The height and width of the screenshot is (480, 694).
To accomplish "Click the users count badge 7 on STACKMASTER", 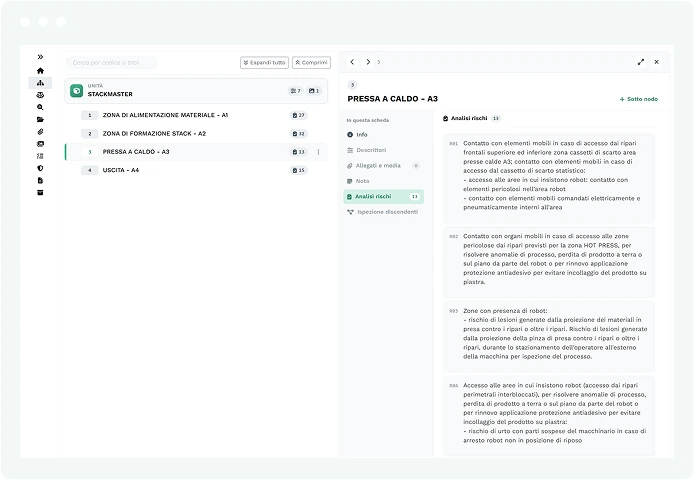I will pyautogui.click(x=295, y=91).
